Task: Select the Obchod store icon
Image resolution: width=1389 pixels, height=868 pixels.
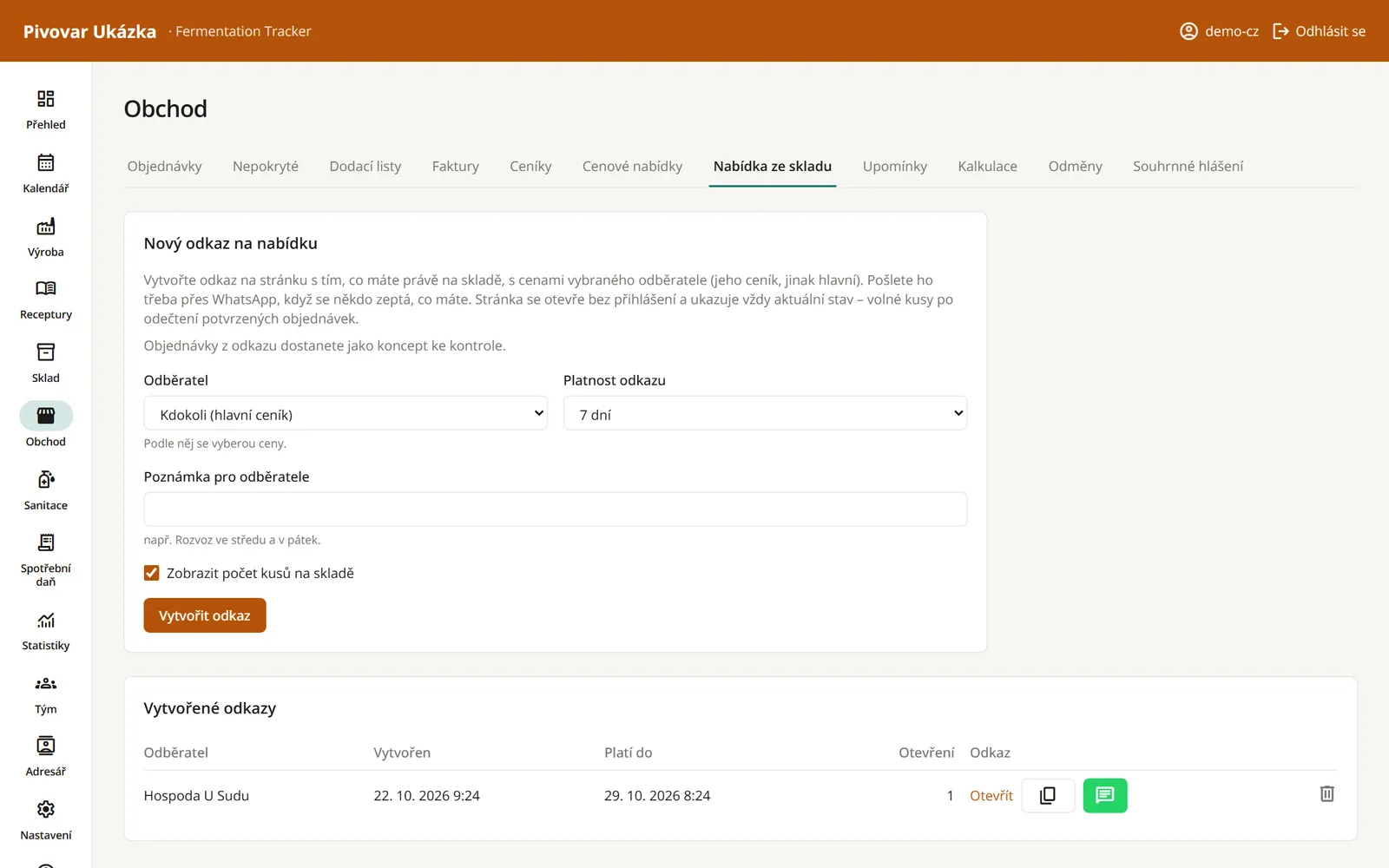Action: tap(46, 416)
